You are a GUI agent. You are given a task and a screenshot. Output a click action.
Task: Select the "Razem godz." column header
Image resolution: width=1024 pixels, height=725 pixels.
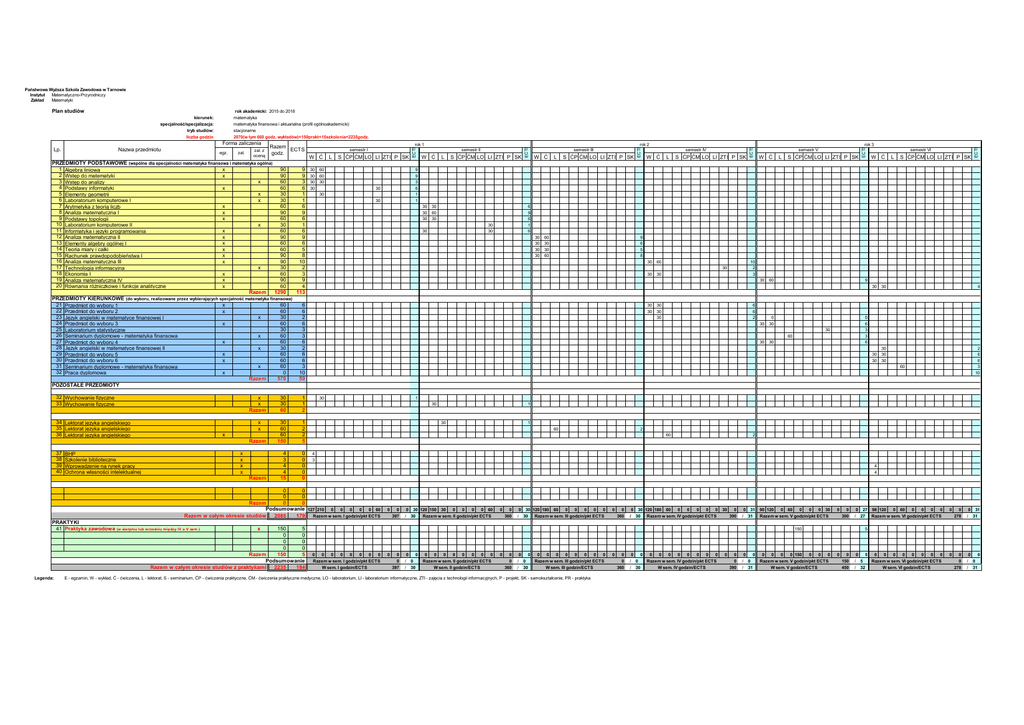[x=278, y=149]
